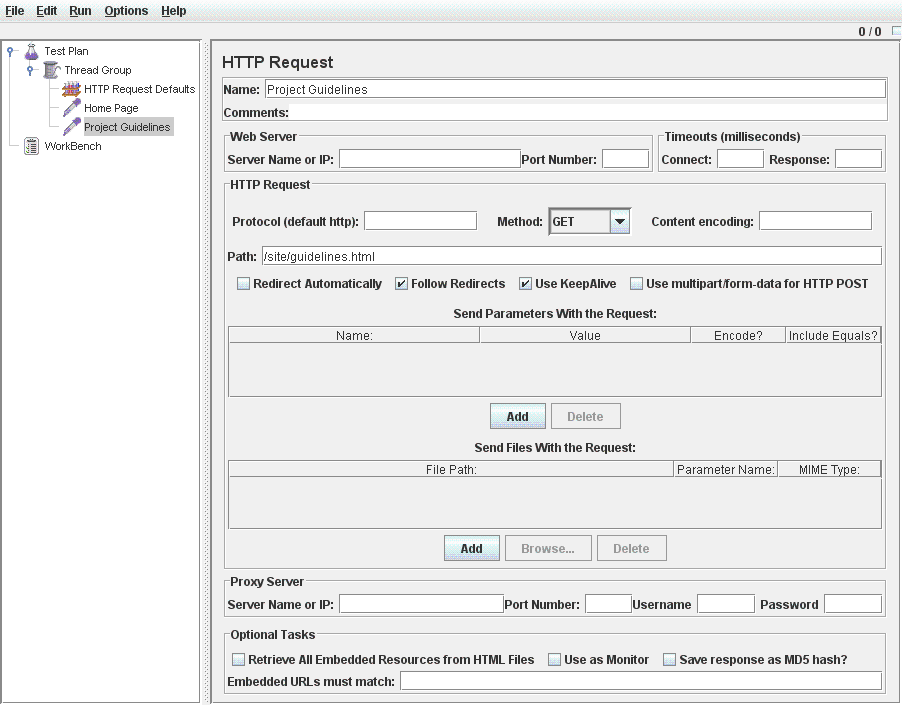This screenshot has height=705, width=902.
Task: Enable the Redirect Automatically checkbox
Action: (x=243, y=284)
